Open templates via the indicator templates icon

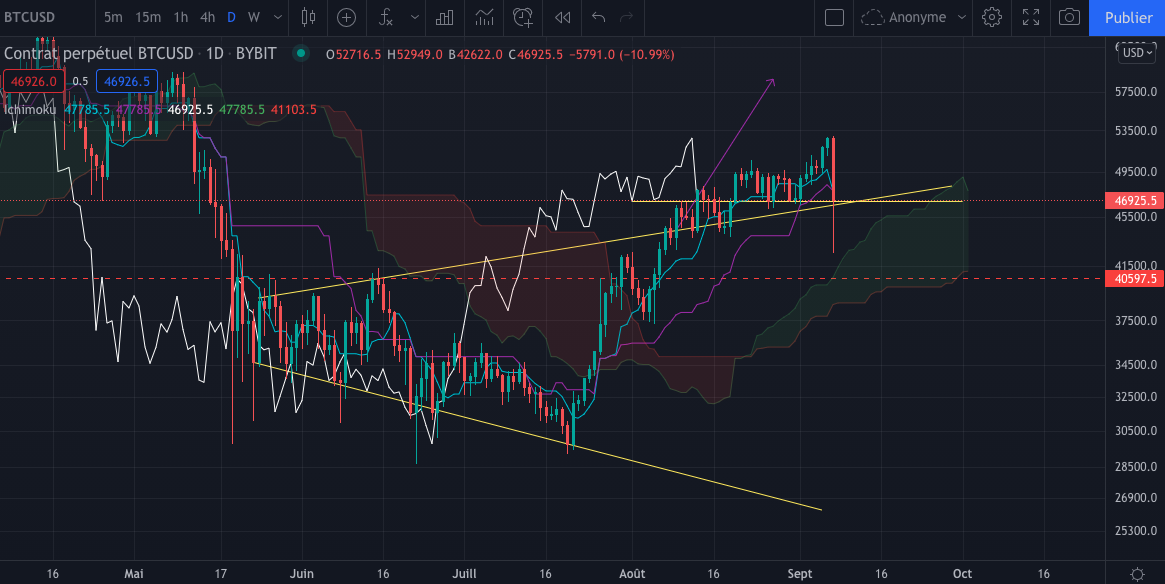pos(483,18)
